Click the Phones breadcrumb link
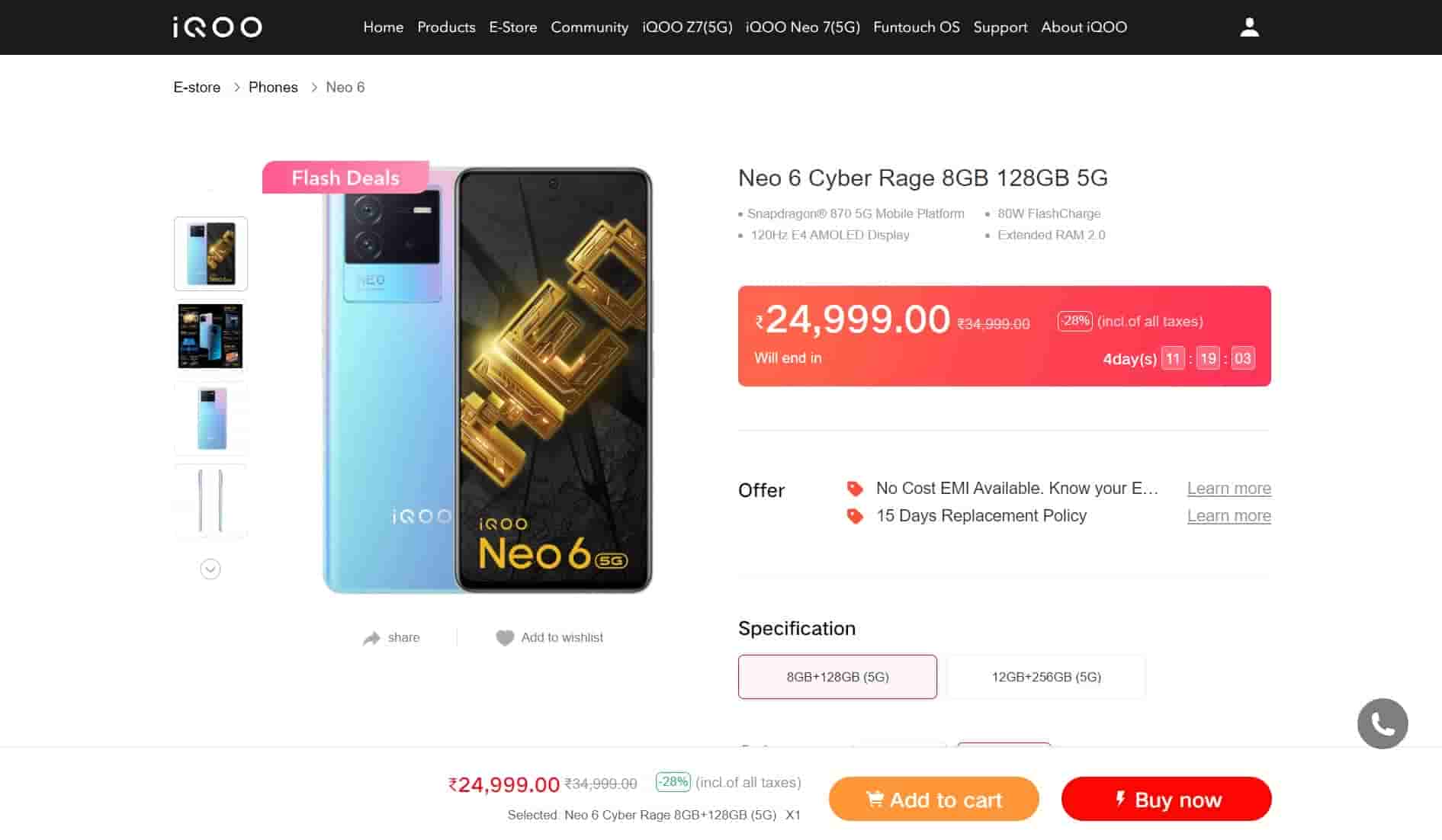1442x840 pixels. (273, 88)
